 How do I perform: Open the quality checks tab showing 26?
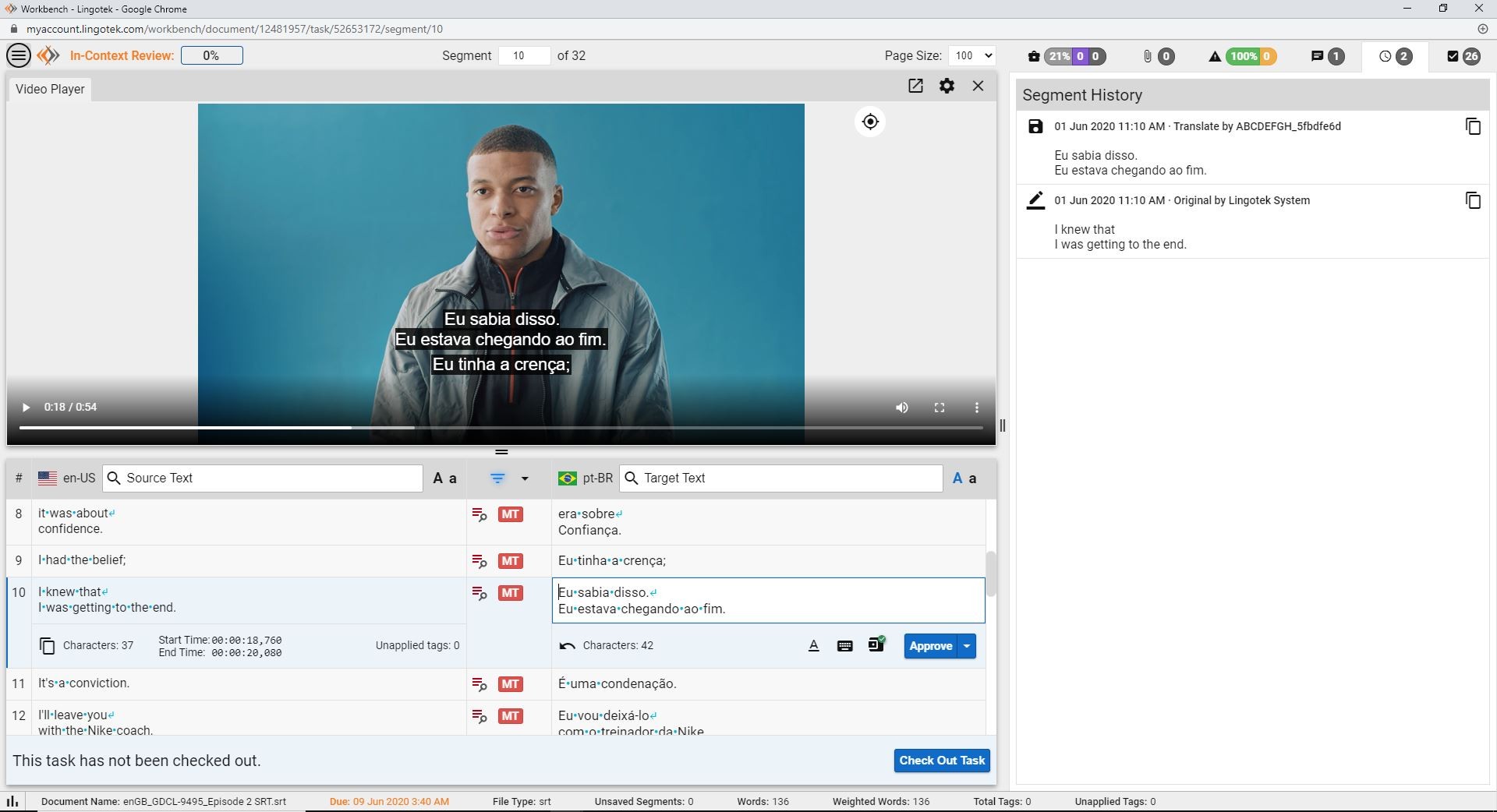point(1463,56)
